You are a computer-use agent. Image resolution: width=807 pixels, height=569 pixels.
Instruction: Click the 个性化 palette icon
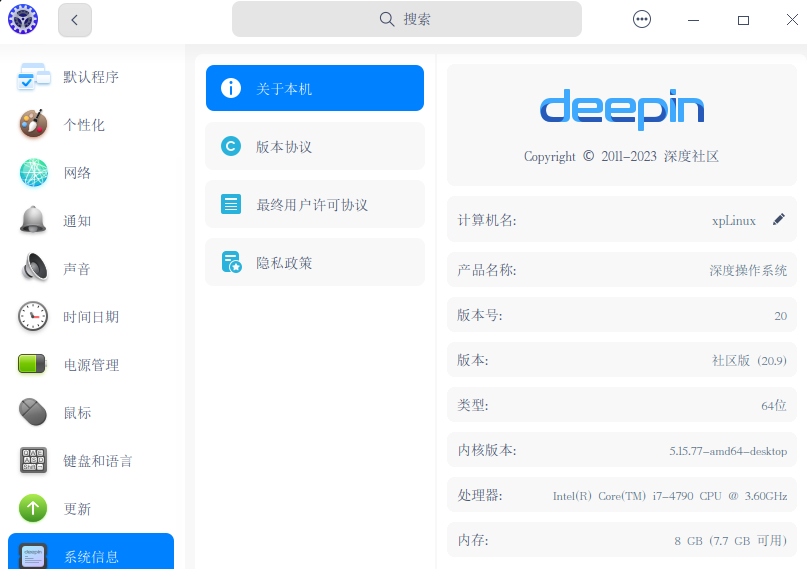pos(33,124)
